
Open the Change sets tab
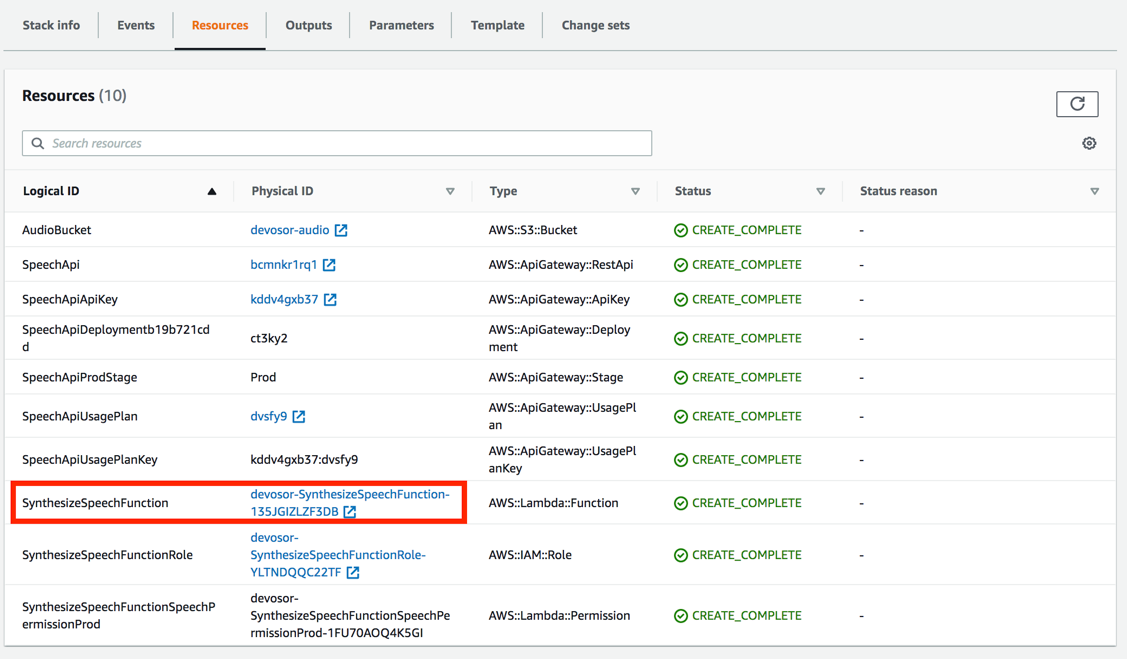coord(595,25)
